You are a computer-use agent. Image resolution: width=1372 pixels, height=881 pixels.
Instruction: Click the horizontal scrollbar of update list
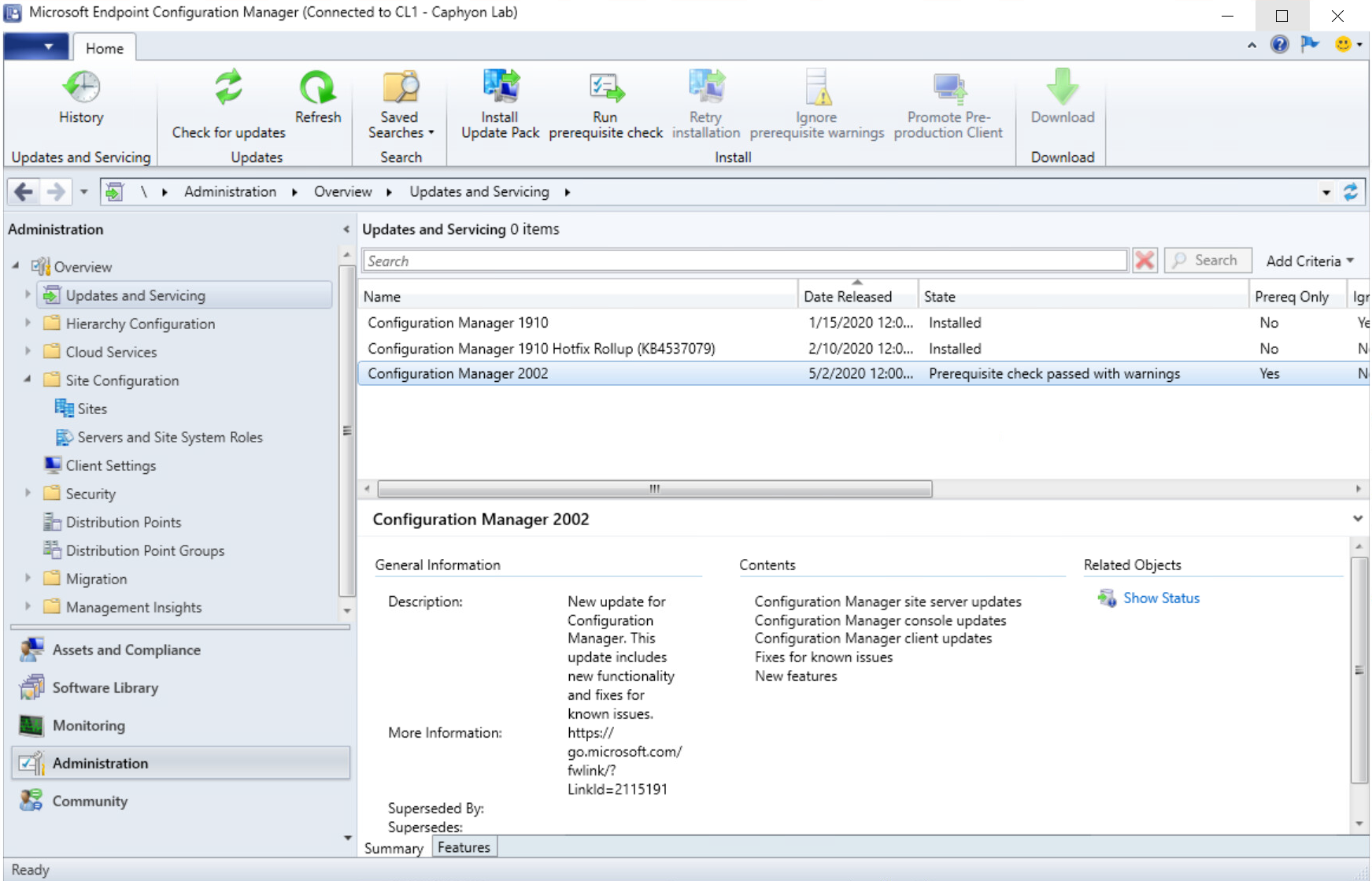[x=655, y=489]
